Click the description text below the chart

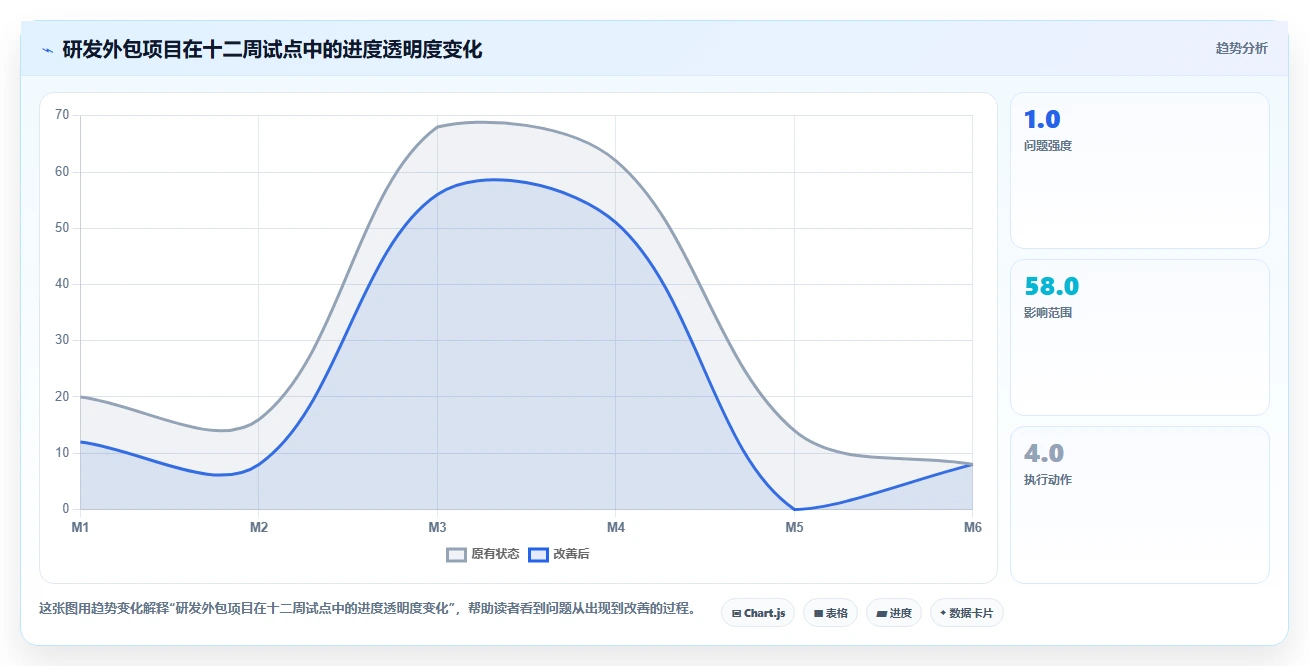tap(367, 608)
